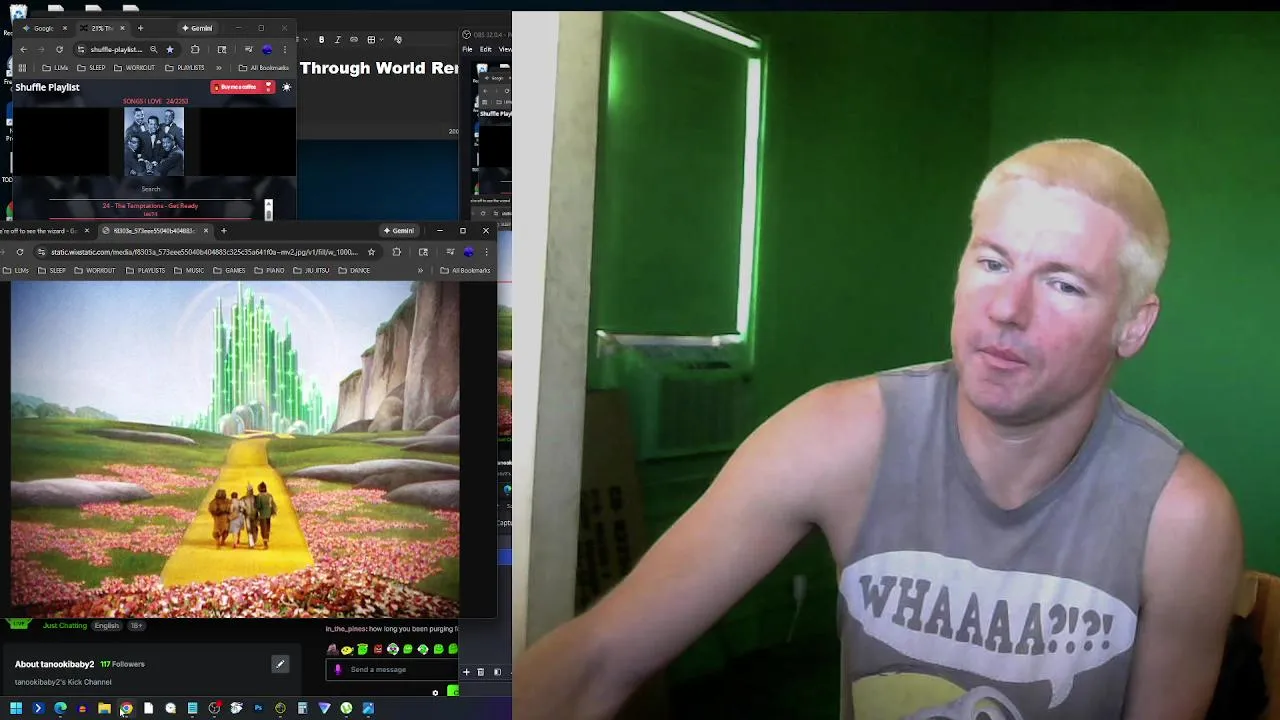Open Extensions icon in Shuffle Playlist Chrome window
The height and width of the screenshot is (720, 1280).
[x=195, y=49]
